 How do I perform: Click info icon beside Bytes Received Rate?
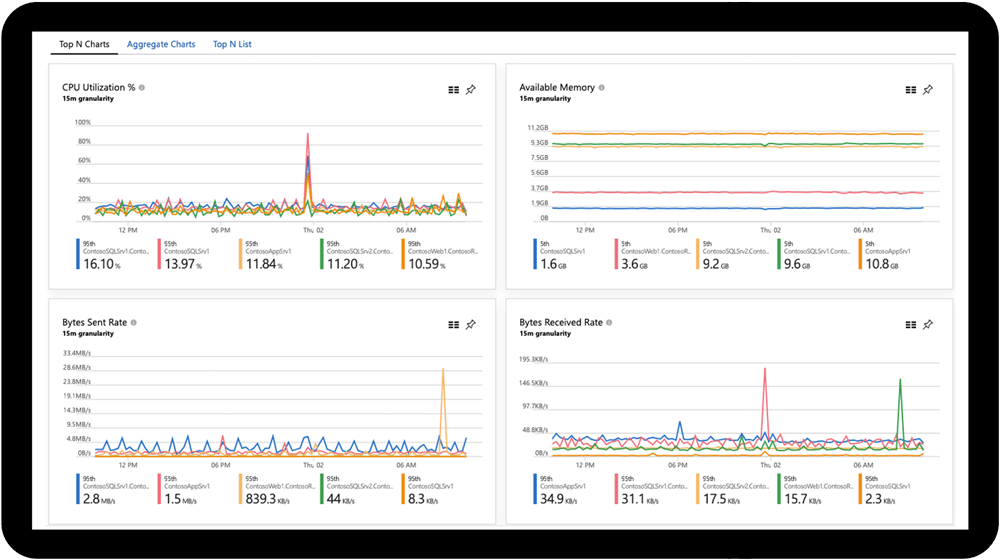pyautogui.click(x=609, y=322)
